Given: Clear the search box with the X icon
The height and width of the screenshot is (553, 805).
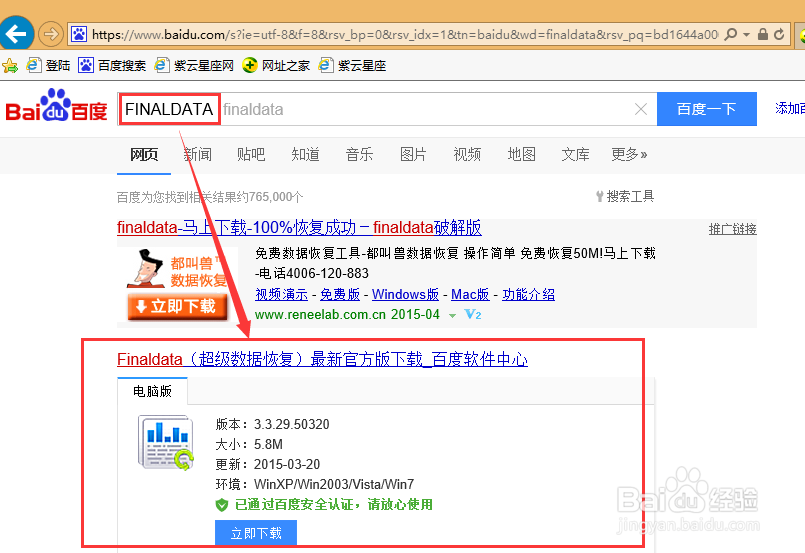Looking at the screenshot, I should (641, 109).
